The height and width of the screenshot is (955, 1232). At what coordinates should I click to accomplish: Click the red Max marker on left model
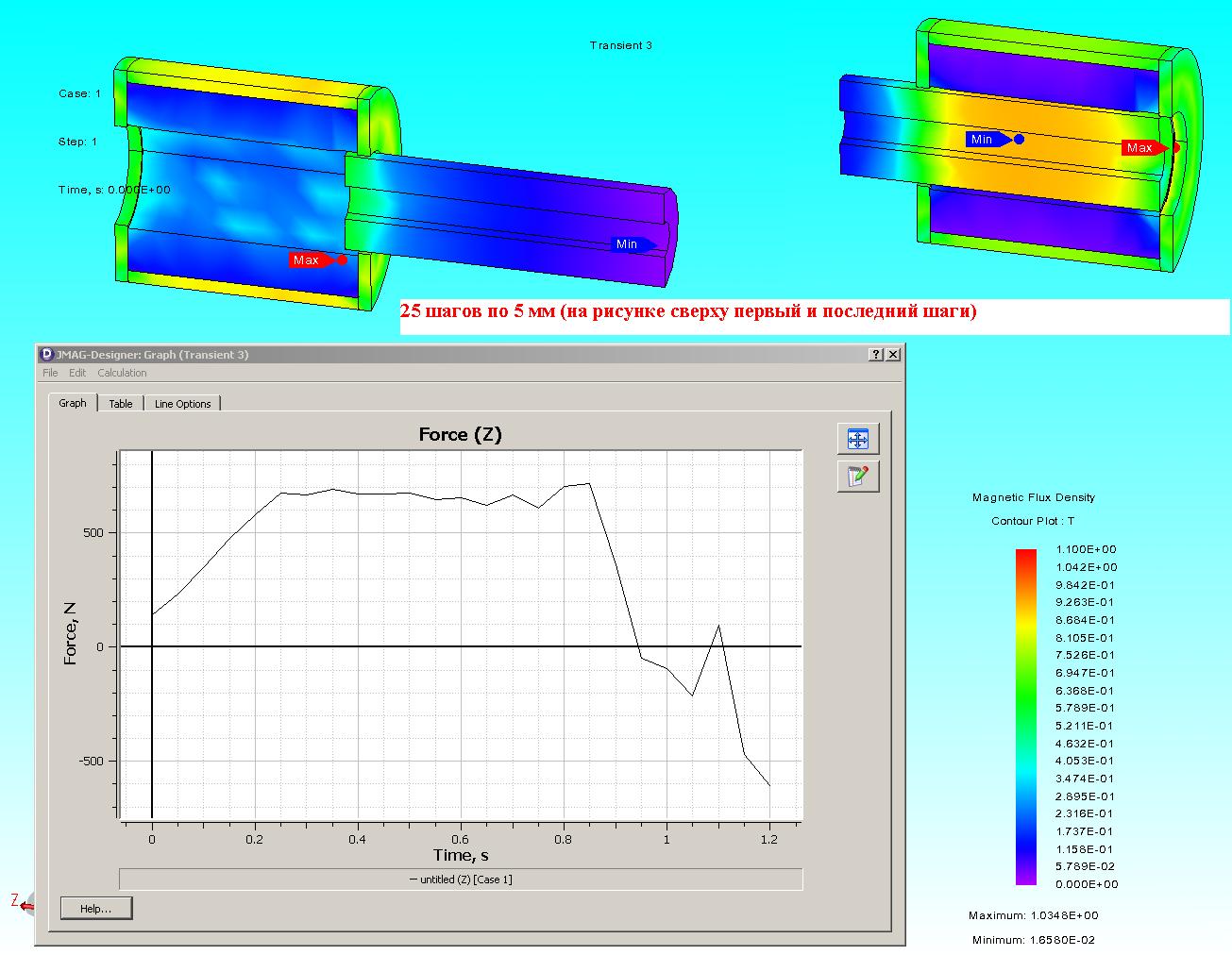coord(307,260)
